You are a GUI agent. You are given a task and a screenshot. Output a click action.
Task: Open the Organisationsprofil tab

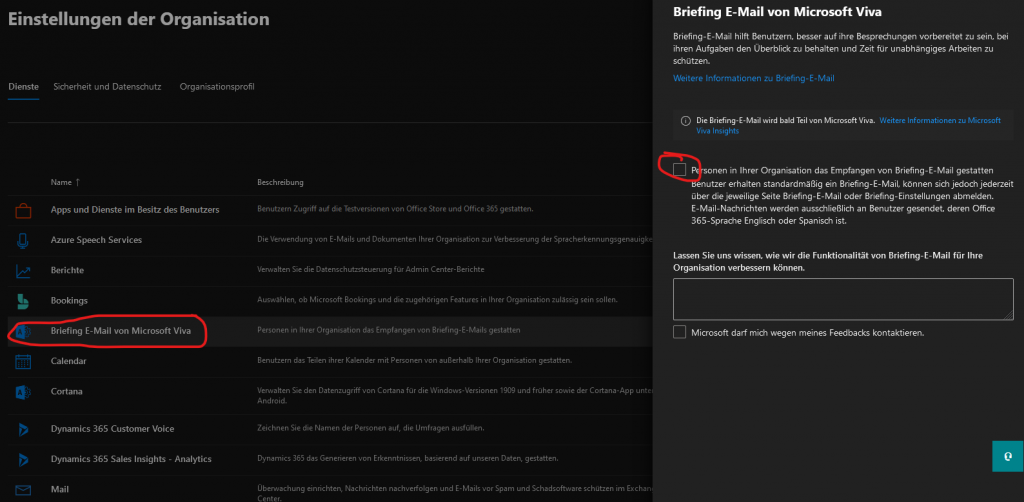click(x=217, y=87)
